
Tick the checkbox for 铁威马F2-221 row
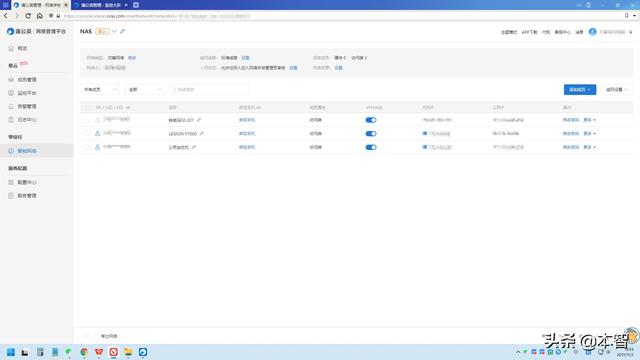coord(87,120)
